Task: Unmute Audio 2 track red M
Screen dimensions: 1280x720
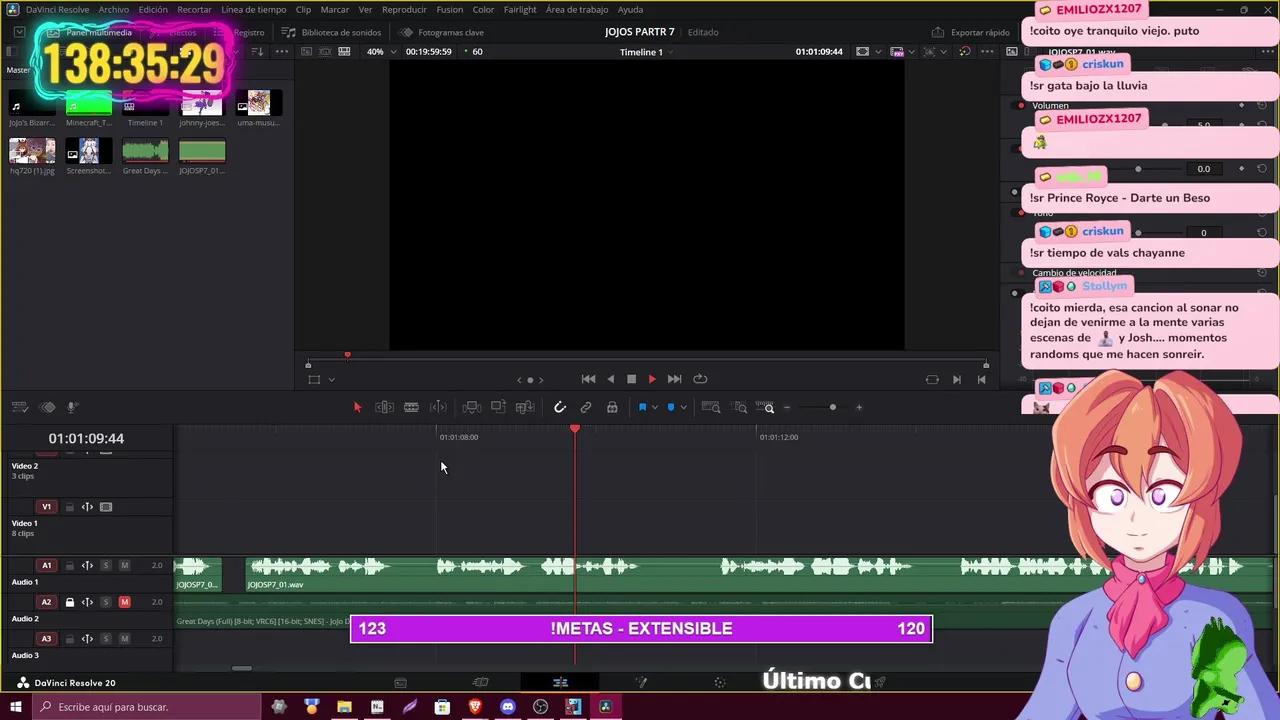Action: pyautogui.click(x=124, y=602)
